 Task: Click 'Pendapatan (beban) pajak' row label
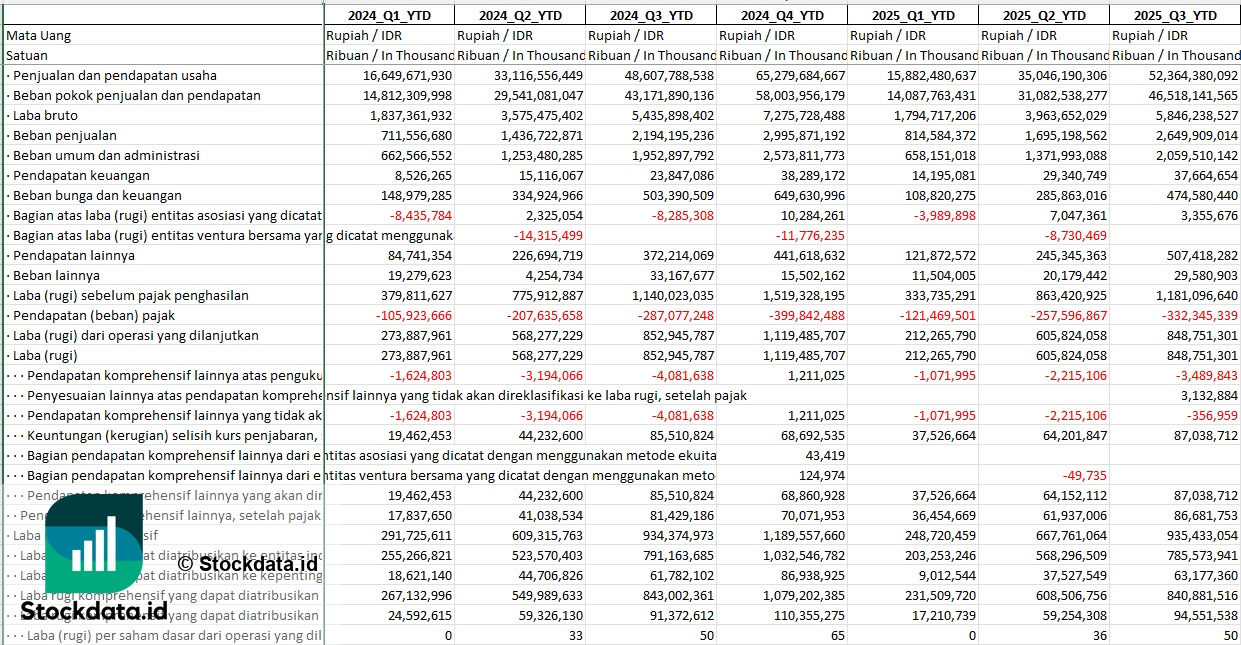point(93,315)
